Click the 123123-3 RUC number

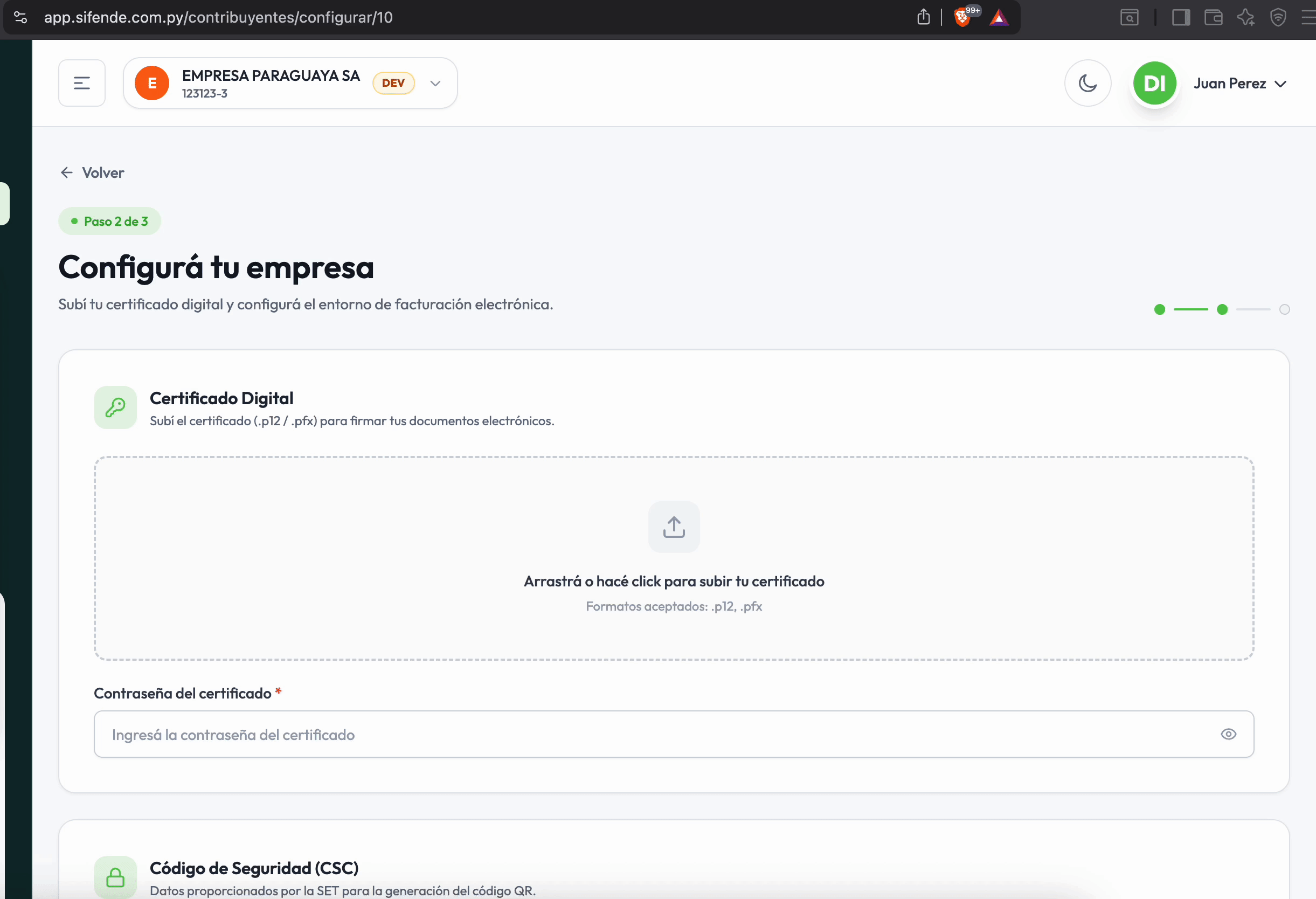pos(204,93)
